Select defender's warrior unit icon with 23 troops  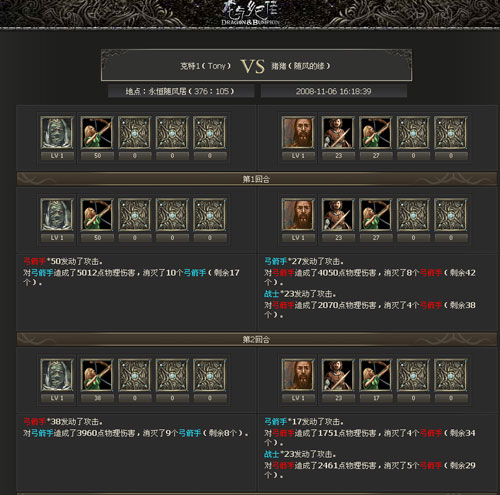338,133
